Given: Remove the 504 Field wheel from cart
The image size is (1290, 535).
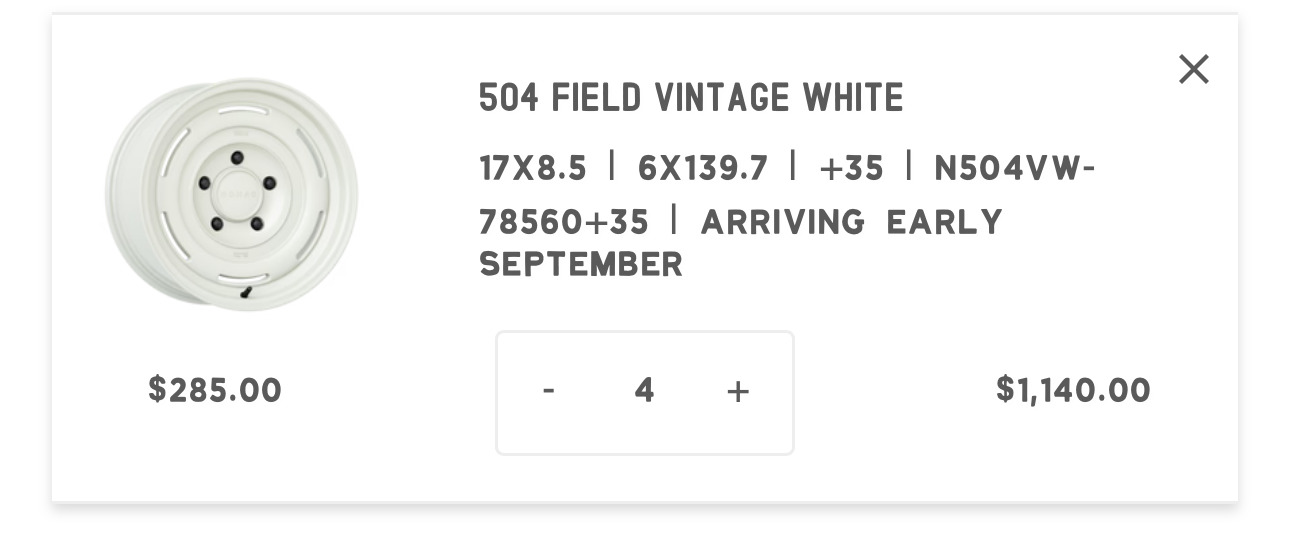Looking at the screenshot, I should [1193, 69].
